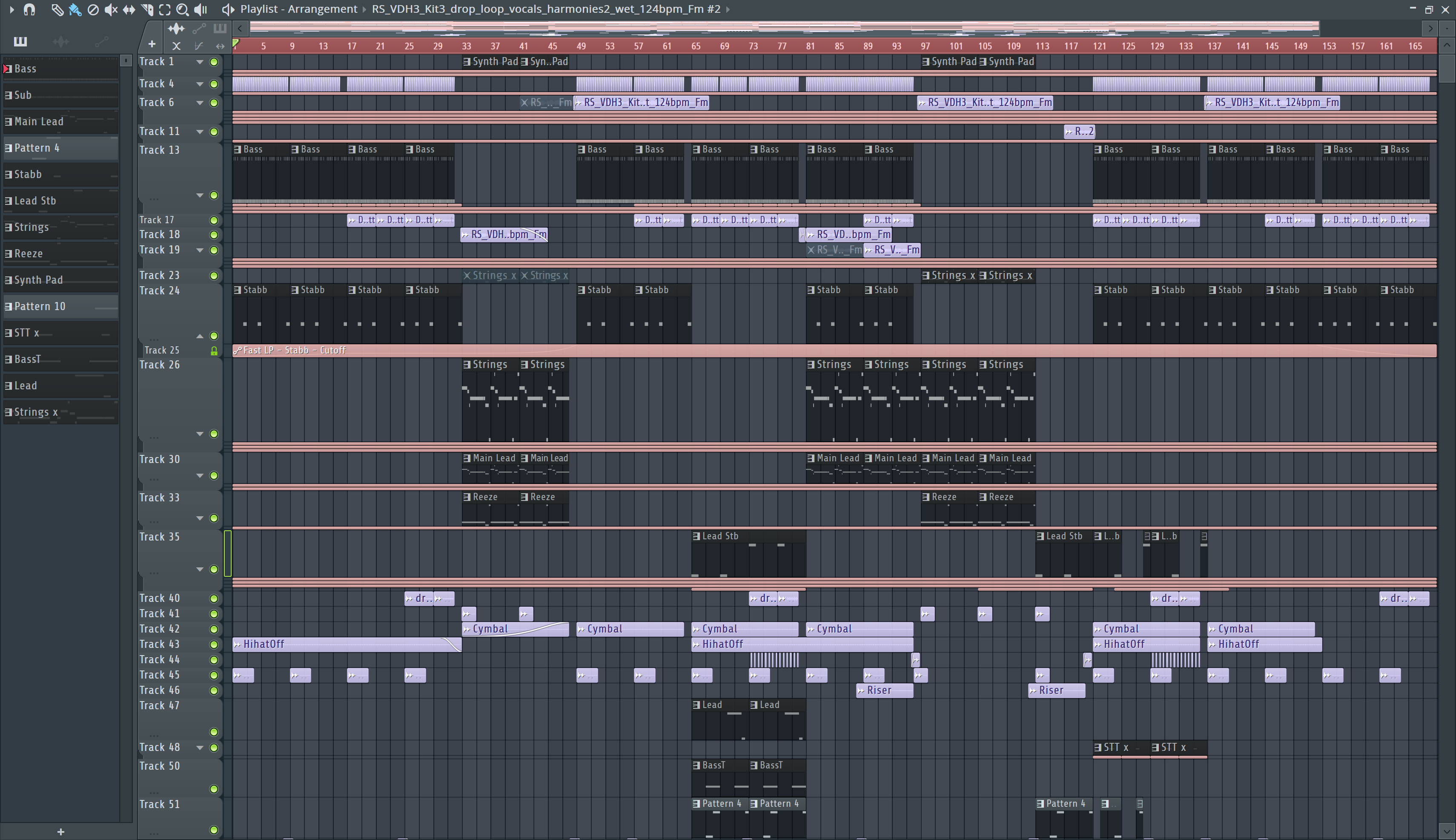Select the Select (marquee) tool
The image size is (1456, 840).
pyautogui.click(x=164, y=9)
